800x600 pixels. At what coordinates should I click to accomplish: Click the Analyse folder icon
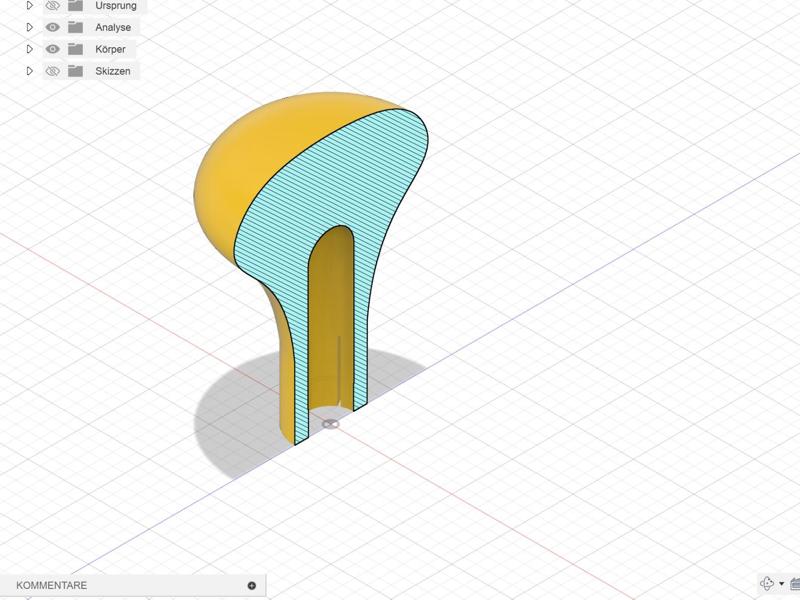[76, 27]
